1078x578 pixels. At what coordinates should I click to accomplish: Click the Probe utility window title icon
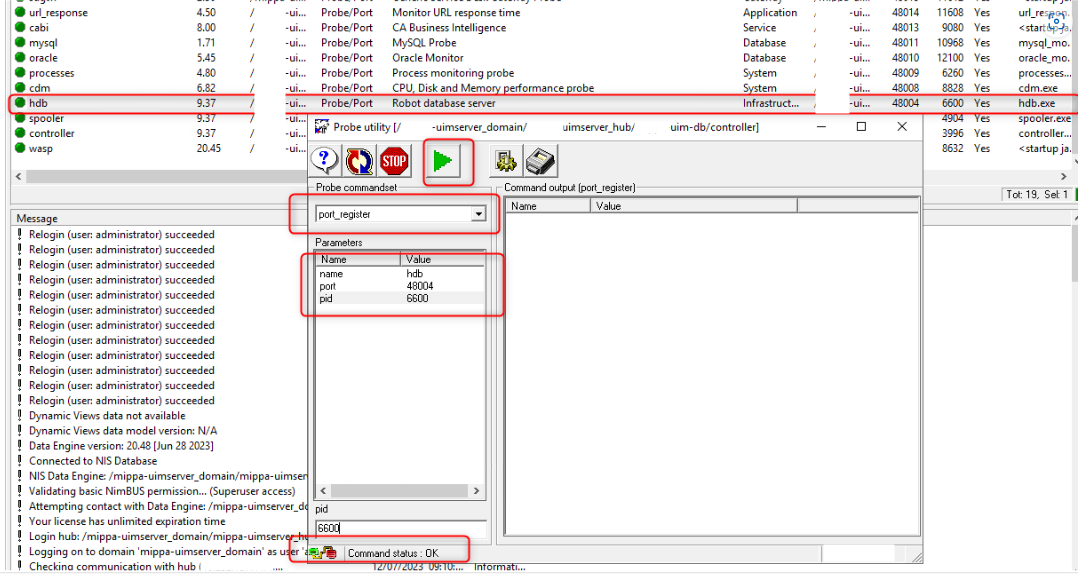pyautogui.click(x=321, y=127)
